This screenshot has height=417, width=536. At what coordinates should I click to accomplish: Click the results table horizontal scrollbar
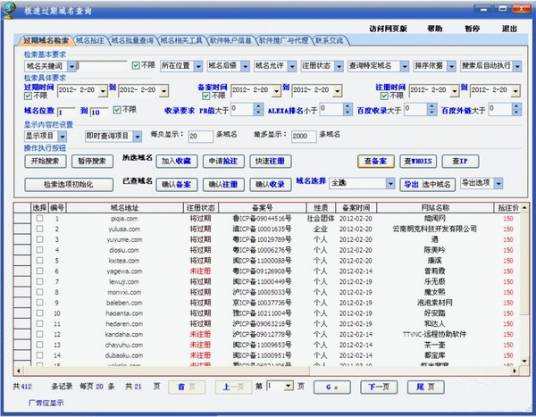tap(266, 371)
